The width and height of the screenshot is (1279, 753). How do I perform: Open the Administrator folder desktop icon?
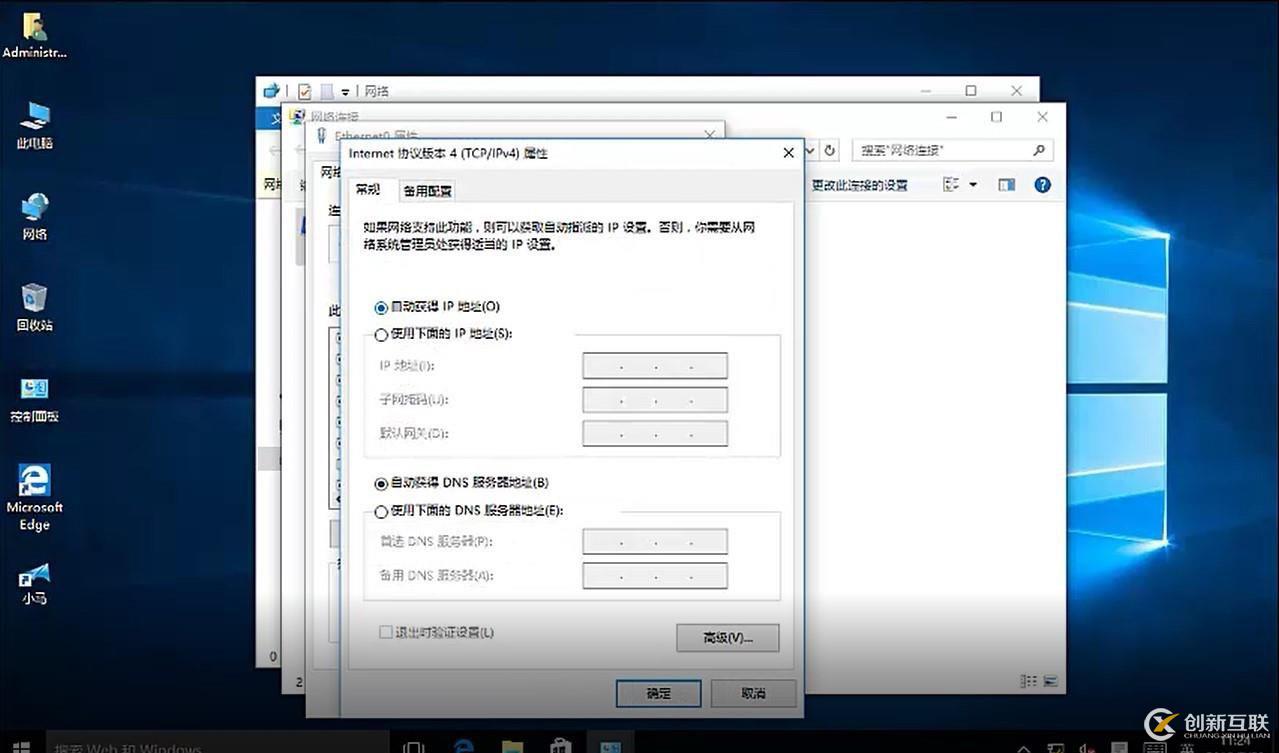[x=34, y=34]
